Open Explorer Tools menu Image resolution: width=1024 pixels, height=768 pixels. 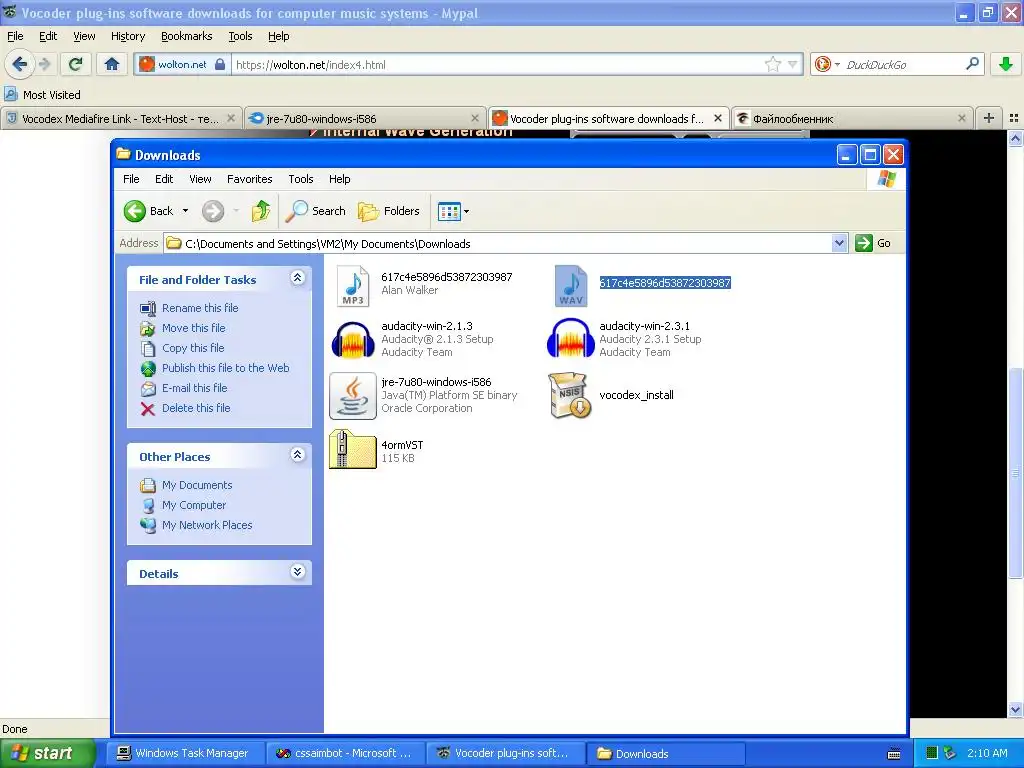click(300, 179)
